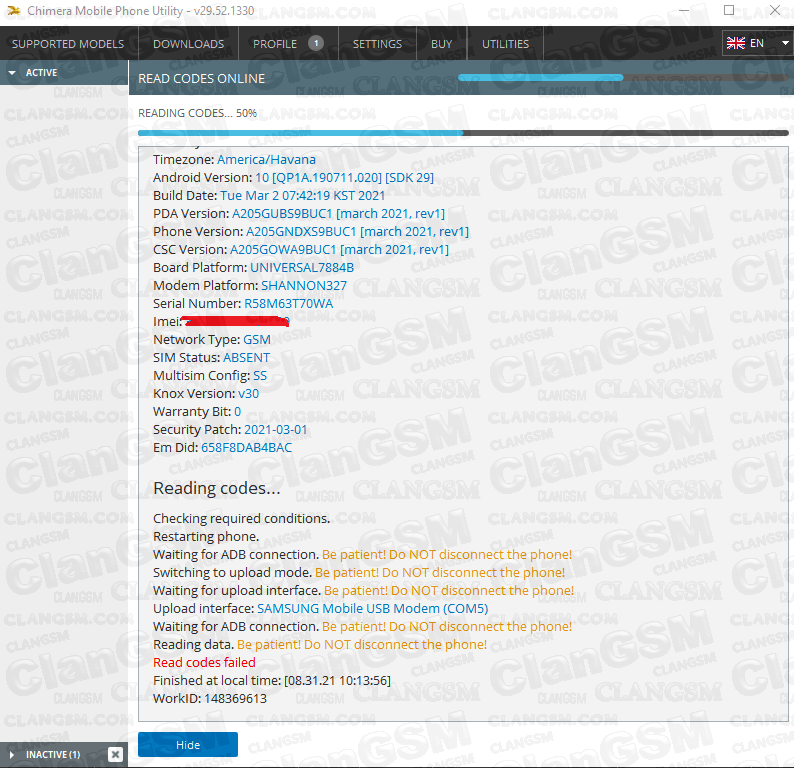Click SAMSUNG Mobile USB Modem (COM5) text
Image resolution: width=794 pixels, height=768 pixels.
coord(372,608)
